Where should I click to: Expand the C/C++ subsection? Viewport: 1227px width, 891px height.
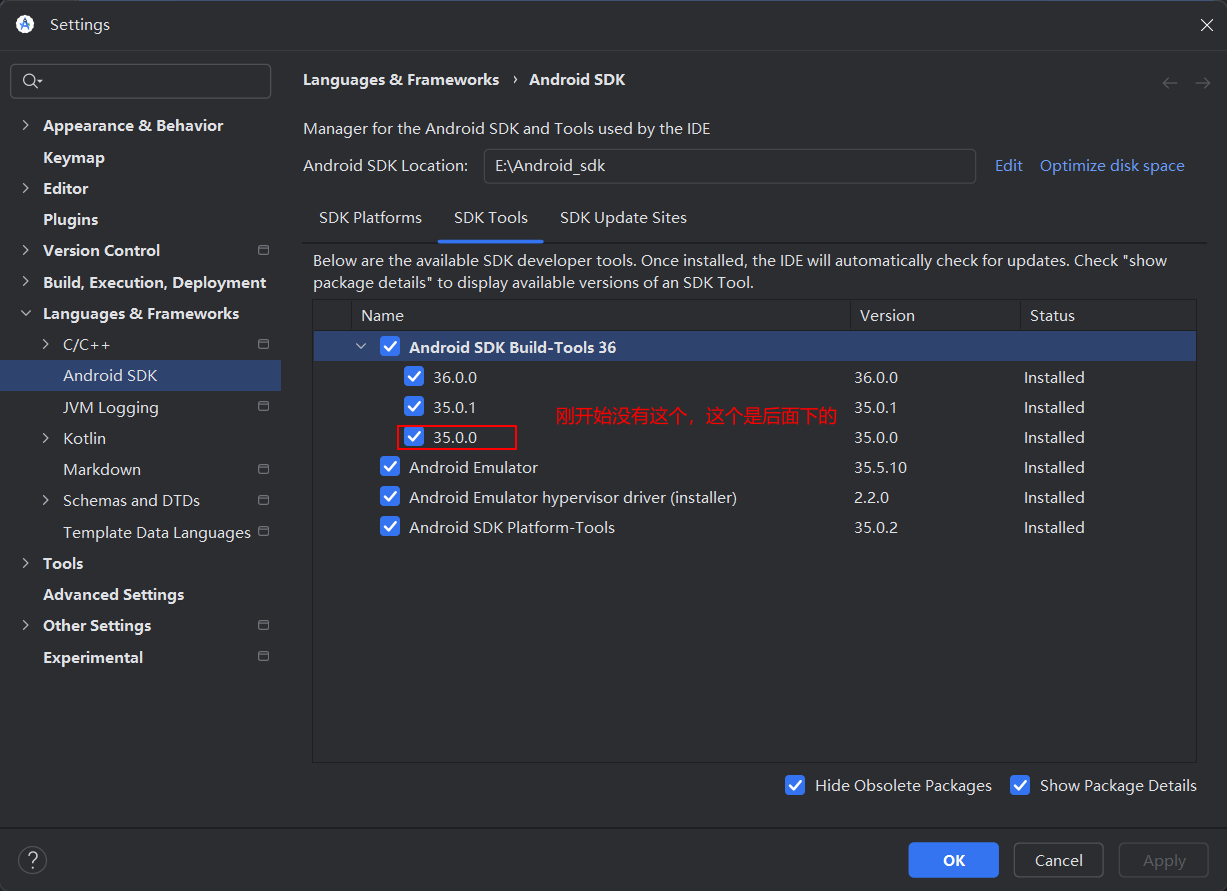(x=46, y=344)
